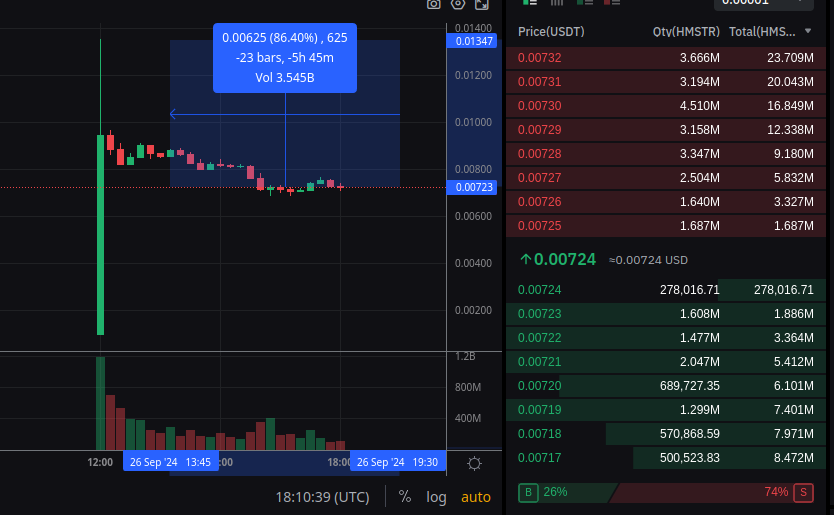Open timezone menu at 18:10:39 (UTC)
The height and width of the screenshot is (515, 834).
322,497
